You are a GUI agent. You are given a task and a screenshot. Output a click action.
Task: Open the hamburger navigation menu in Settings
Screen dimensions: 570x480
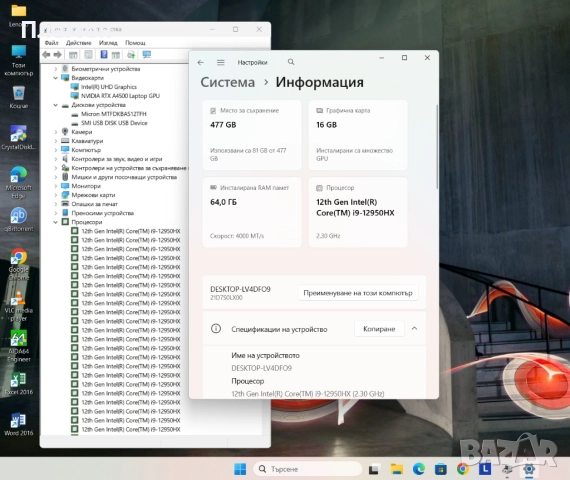(x=221, y=63)
